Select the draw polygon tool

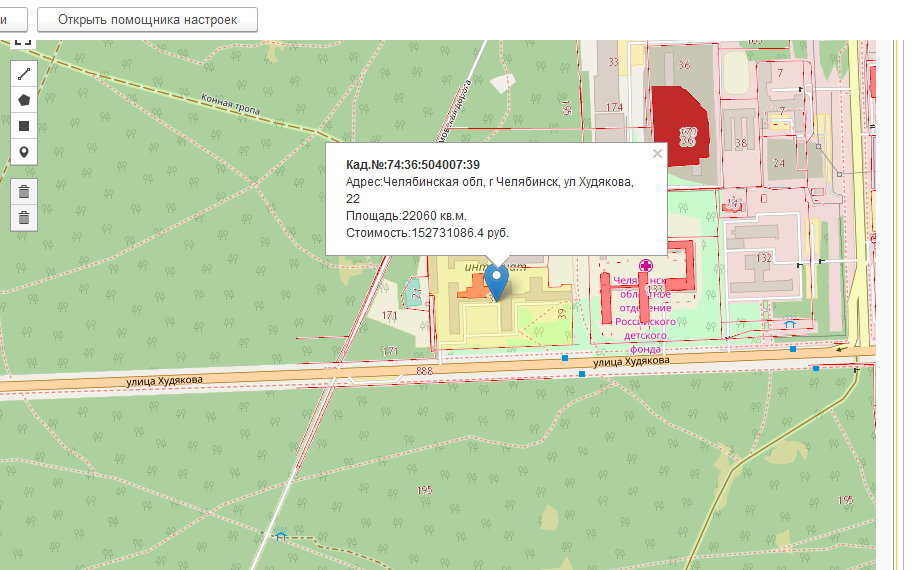point(24,100)
